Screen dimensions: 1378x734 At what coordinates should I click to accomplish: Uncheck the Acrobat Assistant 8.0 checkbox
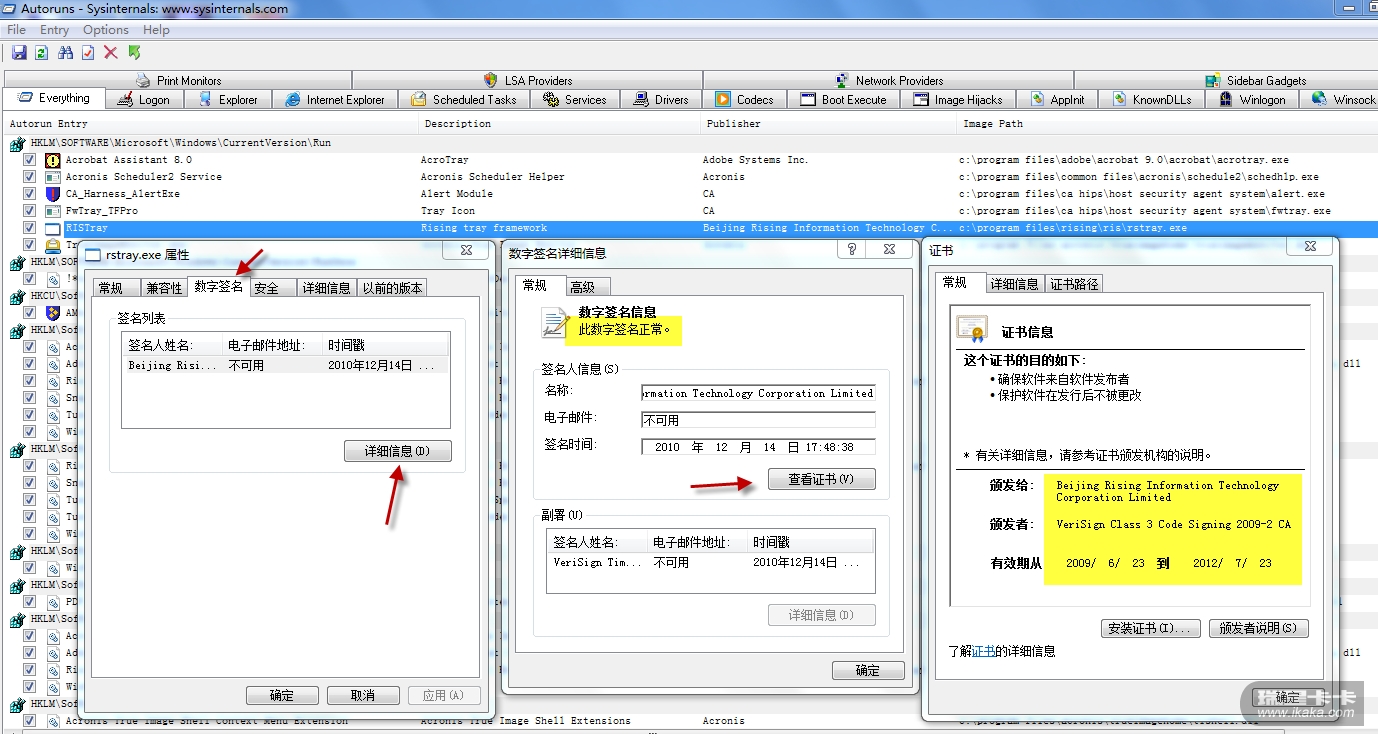(x=30, y=160)
